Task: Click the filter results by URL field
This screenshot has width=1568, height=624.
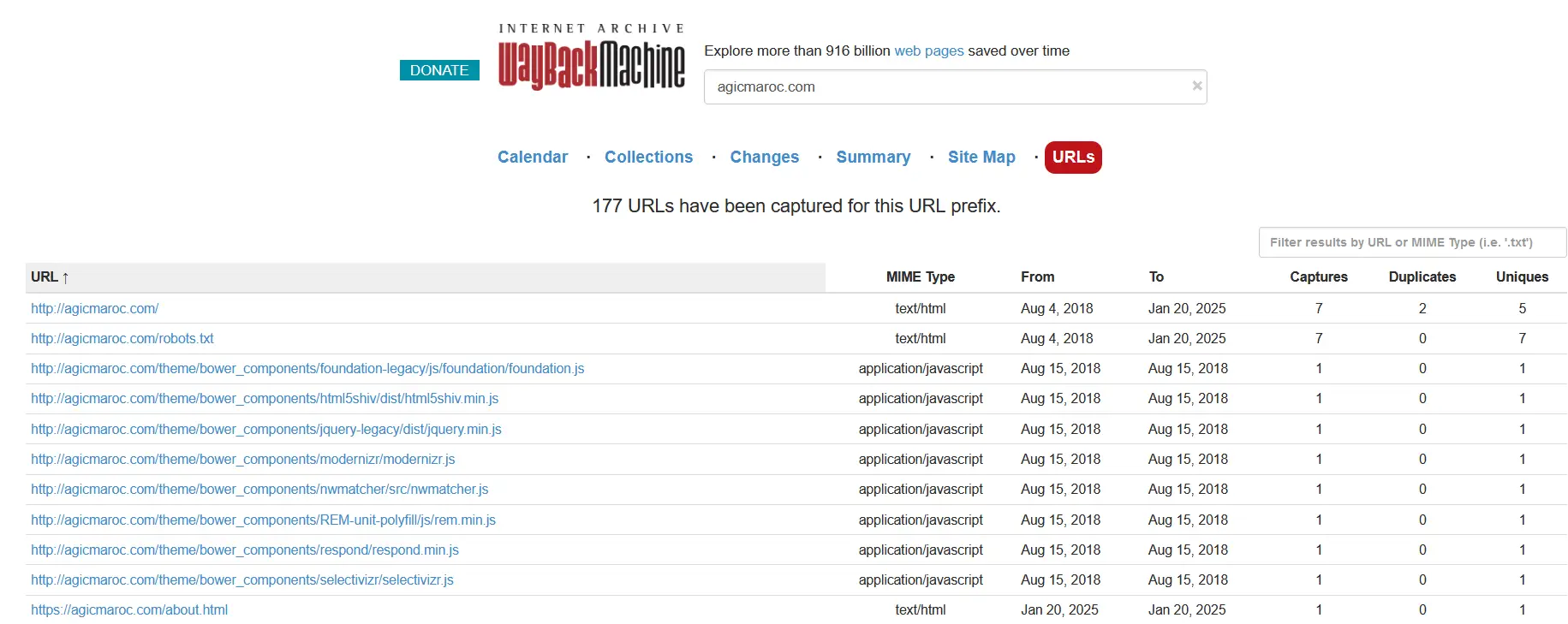Action: tap(1411, 242)
